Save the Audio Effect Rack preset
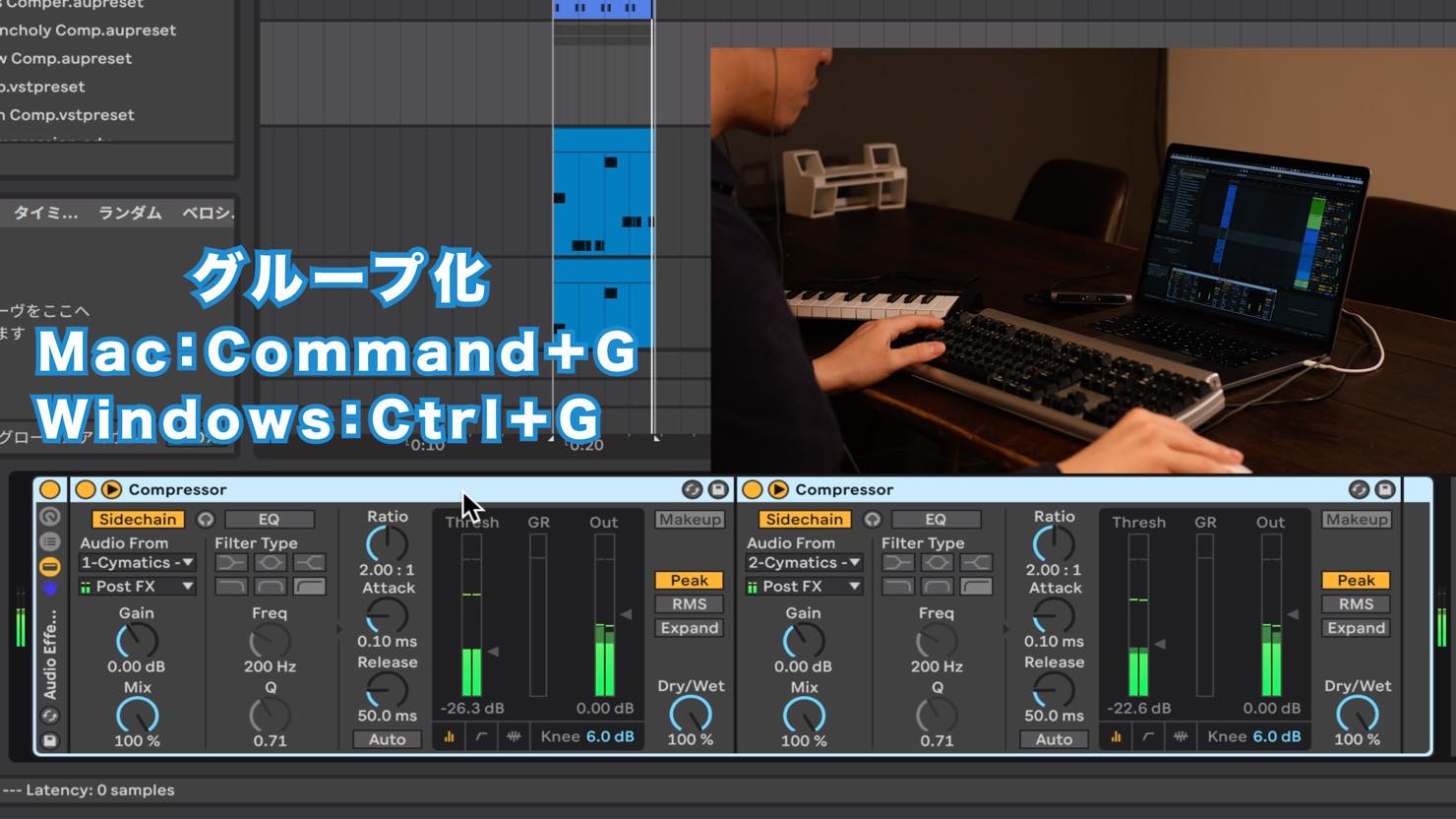1456x819 pixels. coord(49,740)
